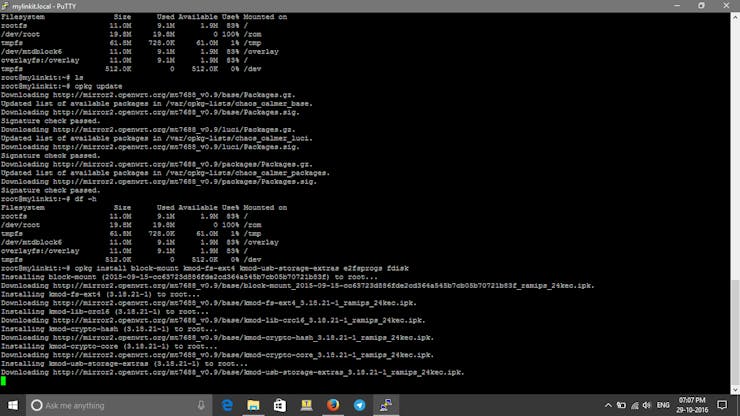
Task: Open File Explorer from the taskbar
Action: point(253,405)
